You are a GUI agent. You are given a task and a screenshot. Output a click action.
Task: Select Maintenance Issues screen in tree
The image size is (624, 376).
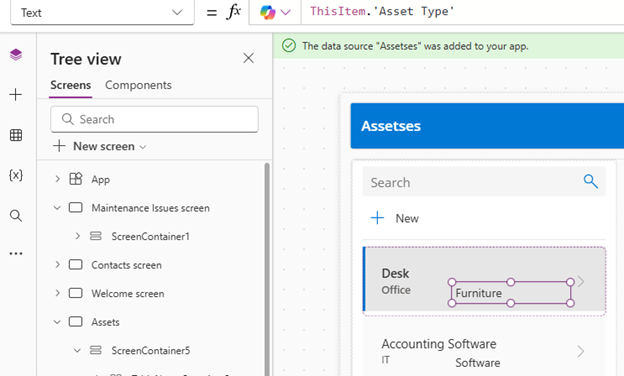coord(150,208)
